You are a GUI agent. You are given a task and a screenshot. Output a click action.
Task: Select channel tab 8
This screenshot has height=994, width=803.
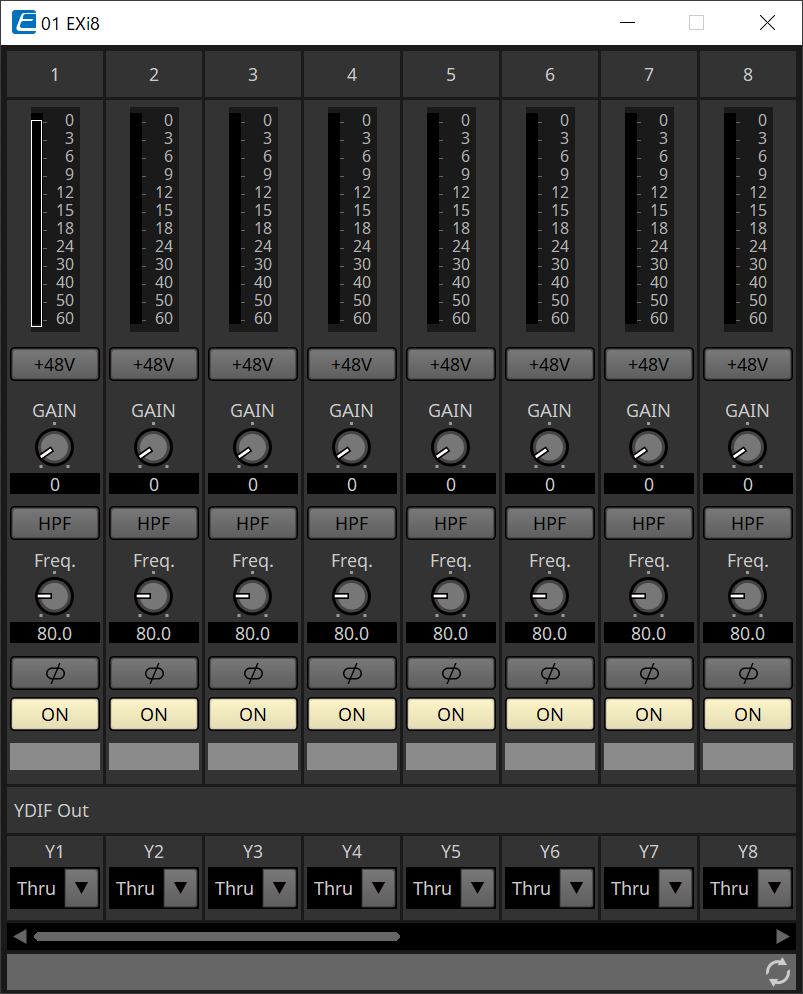pyautogui.click(x=747, y=74)
